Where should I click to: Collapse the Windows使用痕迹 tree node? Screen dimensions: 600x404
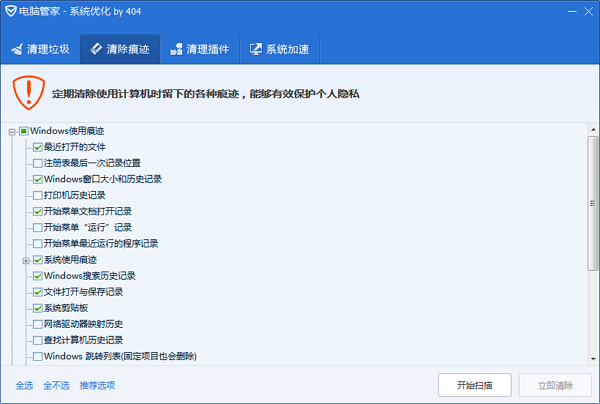click(x=12, y=132)
